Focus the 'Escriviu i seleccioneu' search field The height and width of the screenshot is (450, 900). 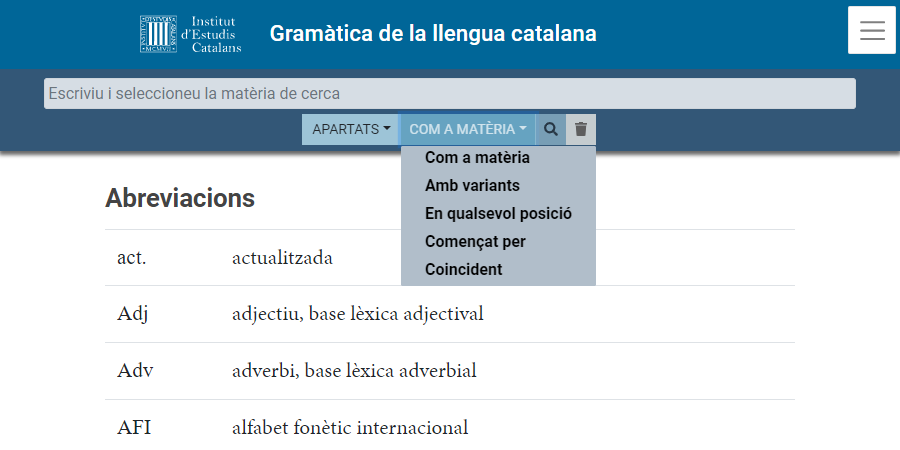[x=449, y=94]
